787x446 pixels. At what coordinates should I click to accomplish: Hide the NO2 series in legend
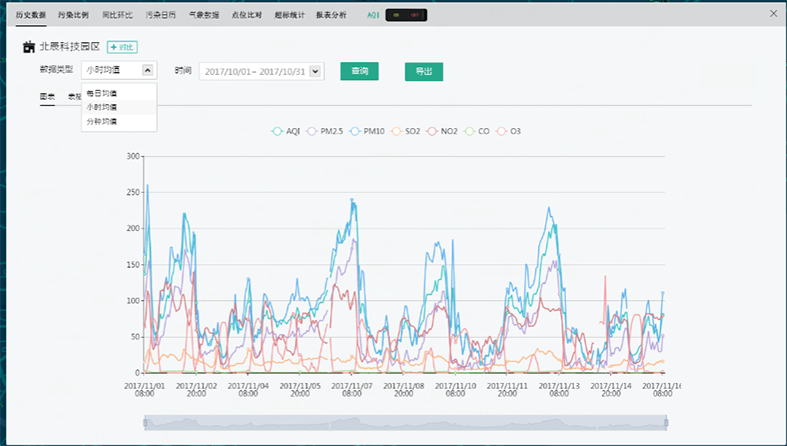click(x=442, y=131)
